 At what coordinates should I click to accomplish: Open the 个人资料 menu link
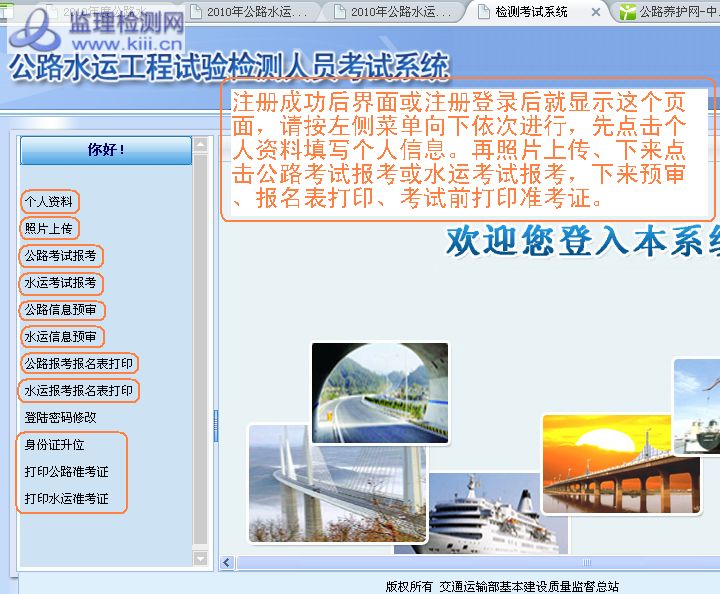click(x=48, y=202)
